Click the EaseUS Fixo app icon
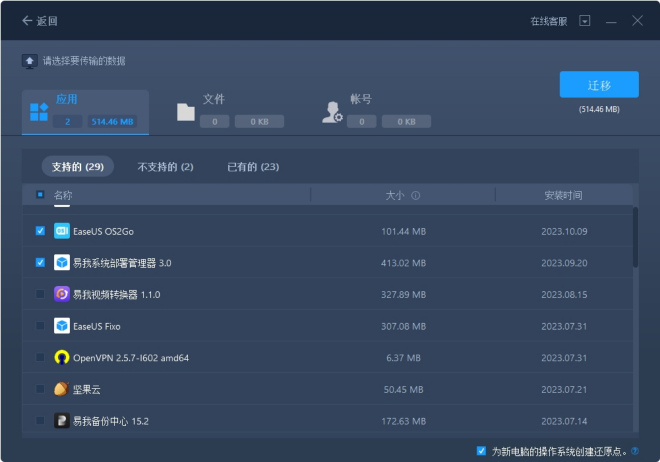660x462 pixels. tap(61, 326)
